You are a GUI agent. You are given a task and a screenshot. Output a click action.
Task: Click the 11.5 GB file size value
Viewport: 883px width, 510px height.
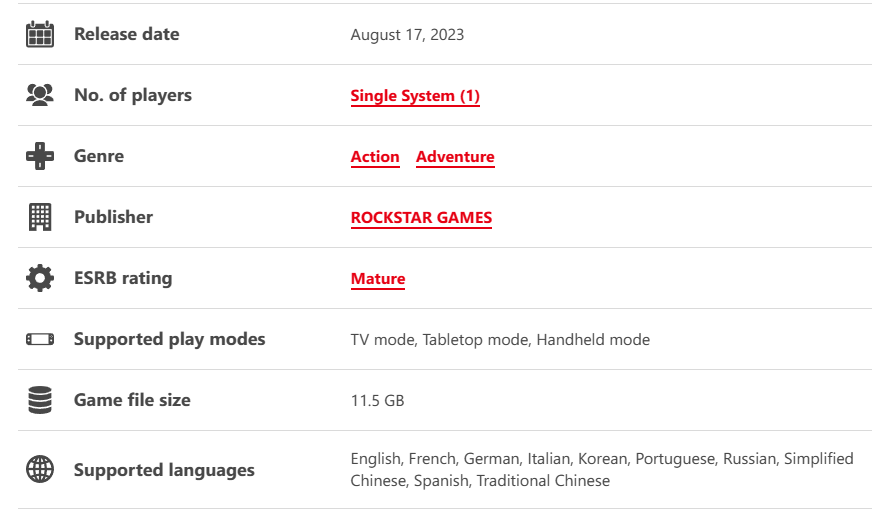click(377, 401)
